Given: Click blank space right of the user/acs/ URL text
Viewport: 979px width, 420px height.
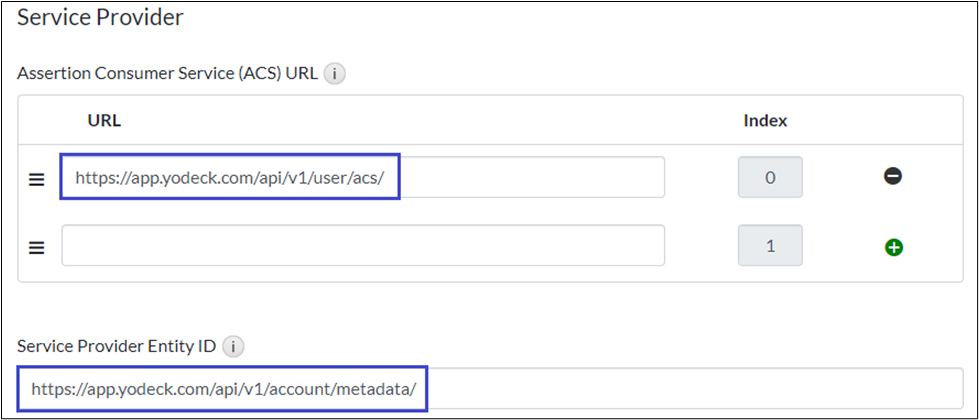Looking at the screenshot, I should 530,178.
